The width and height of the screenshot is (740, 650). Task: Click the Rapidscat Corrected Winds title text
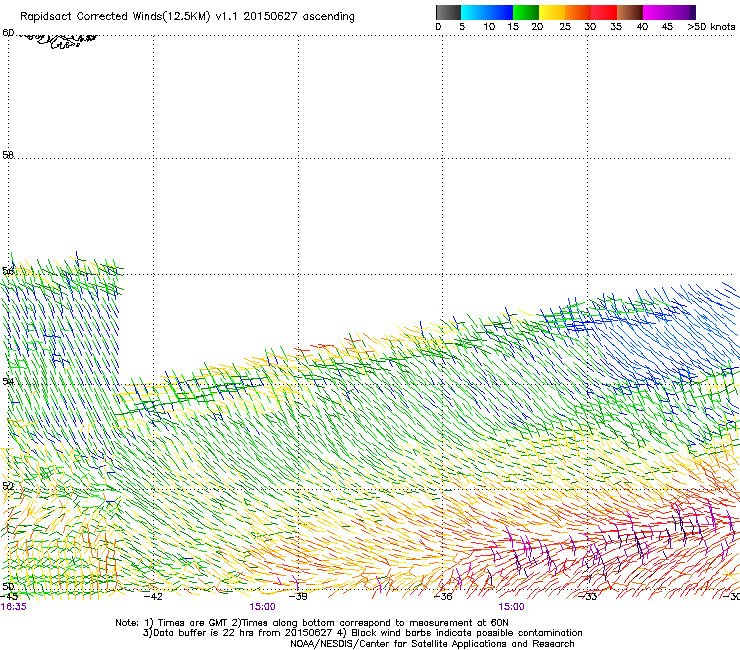pyautogui.click(x=187, y=16)
